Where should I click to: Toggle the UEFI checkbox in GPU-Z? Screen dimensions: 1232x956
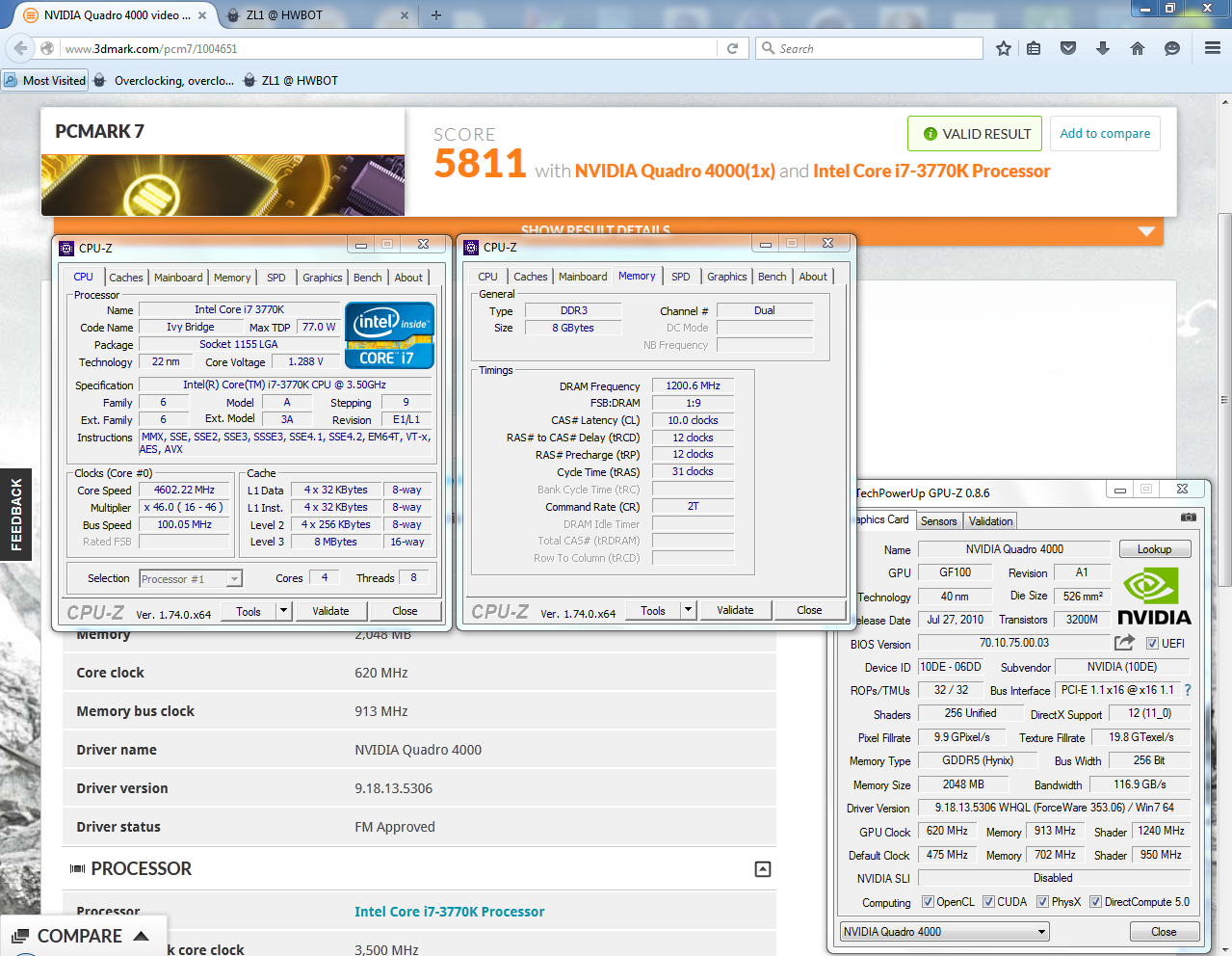[1152, 644]
